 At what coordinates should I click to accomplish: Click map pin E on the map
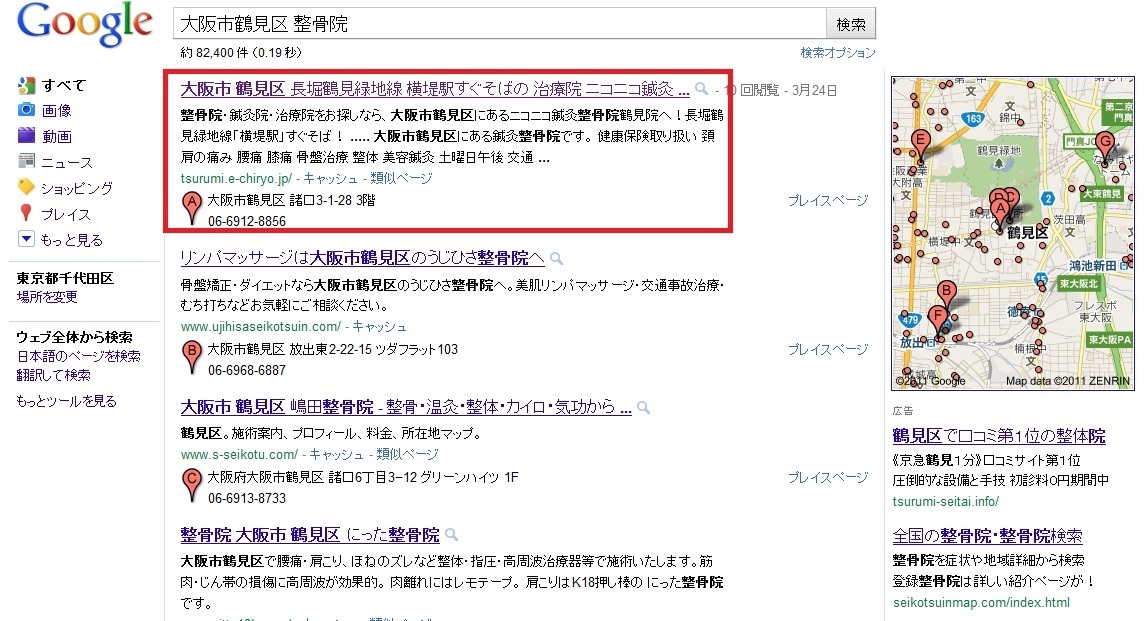click(x=921, y=145)
